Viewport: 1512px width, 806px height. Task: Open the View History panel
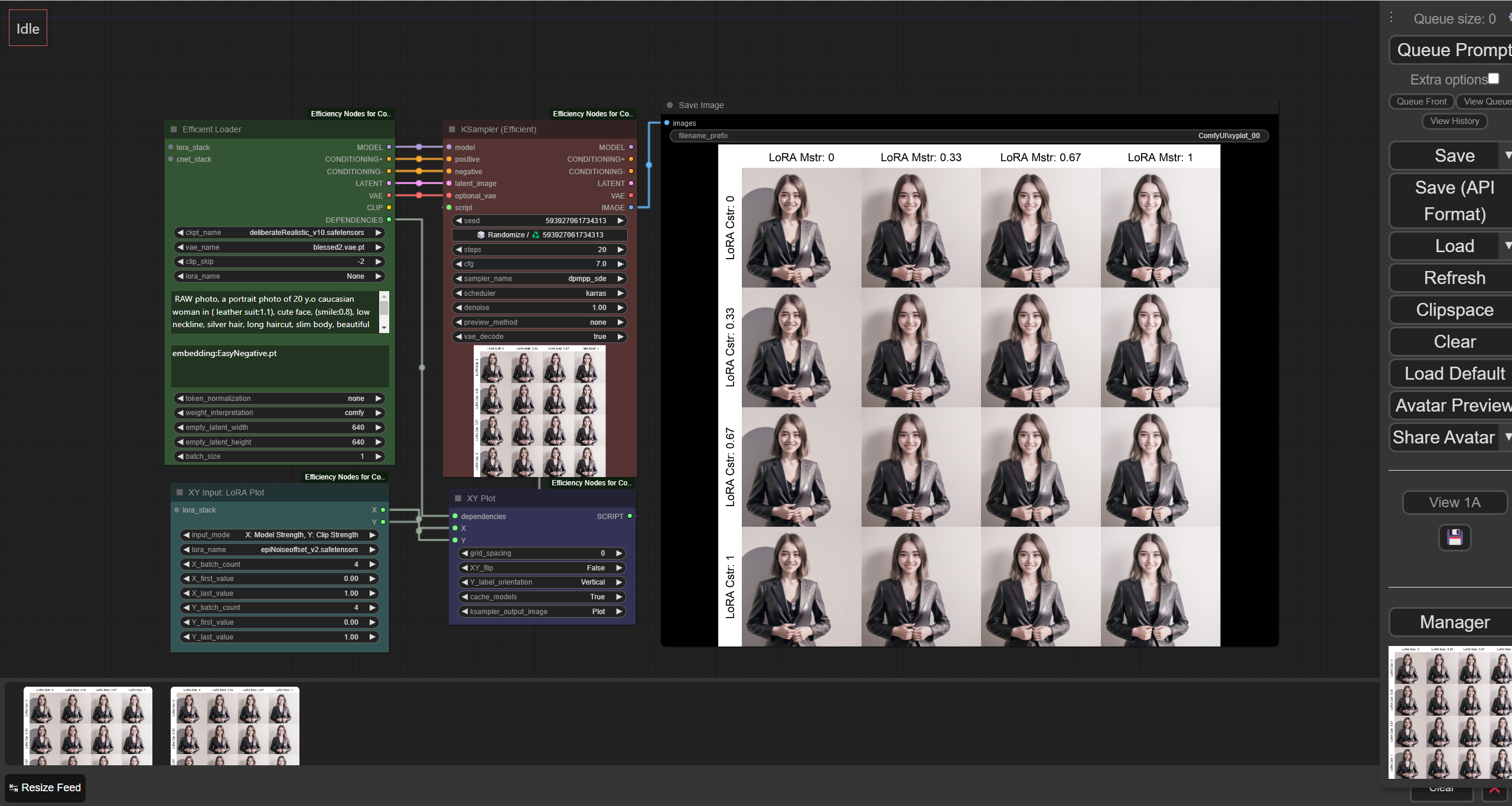pyautogui.click(x=1454, y=121)
